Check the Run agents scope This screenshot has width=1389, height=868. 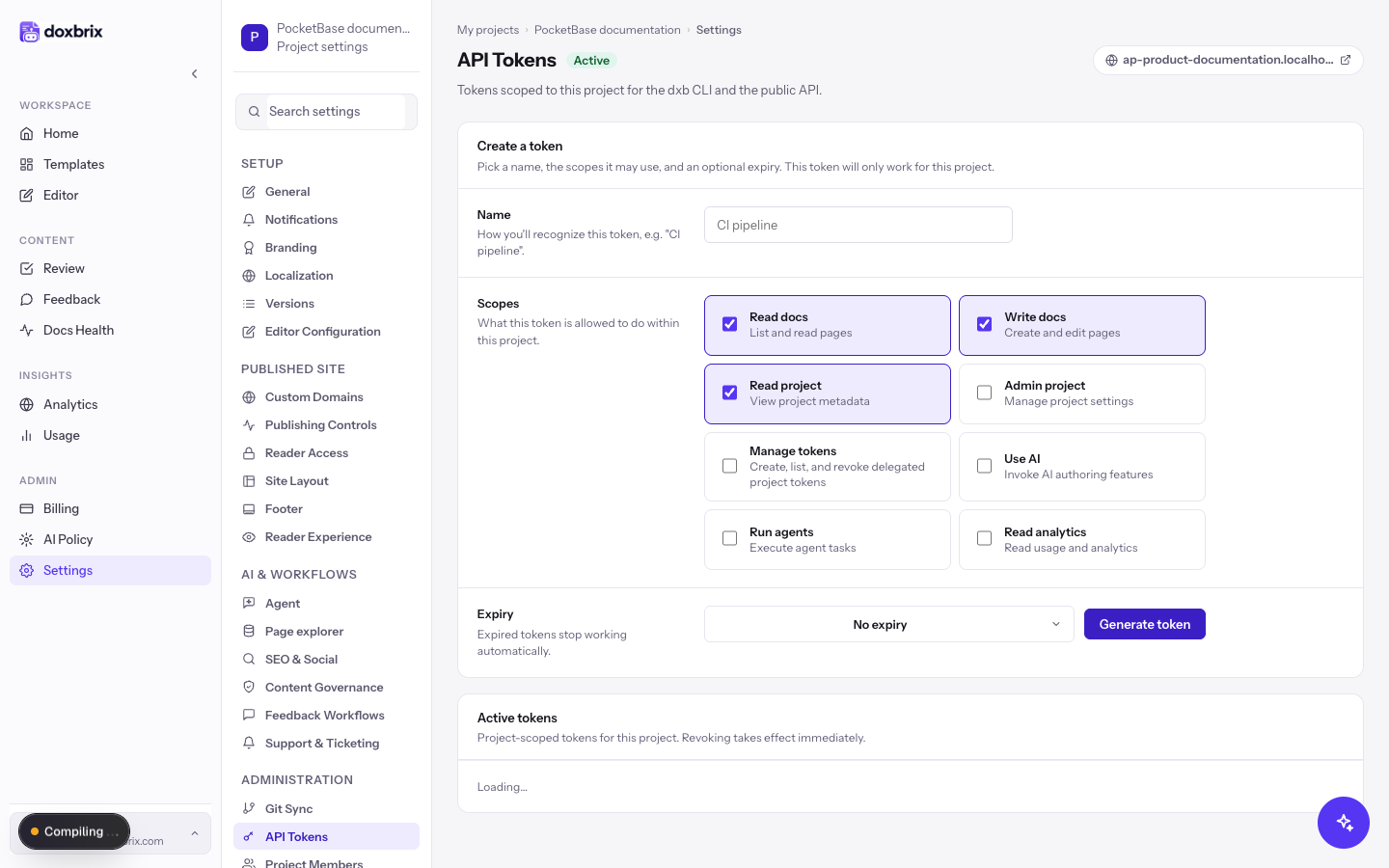(x=730, y=538)
